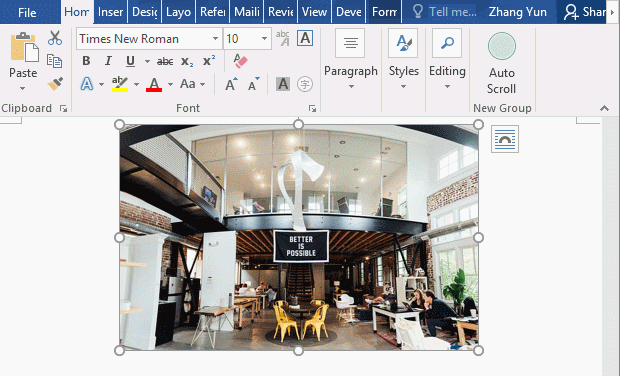Switch to the Insert tab
Image resolution: width=620 pixels, height=376 pixels.
[x=110, y=12]
